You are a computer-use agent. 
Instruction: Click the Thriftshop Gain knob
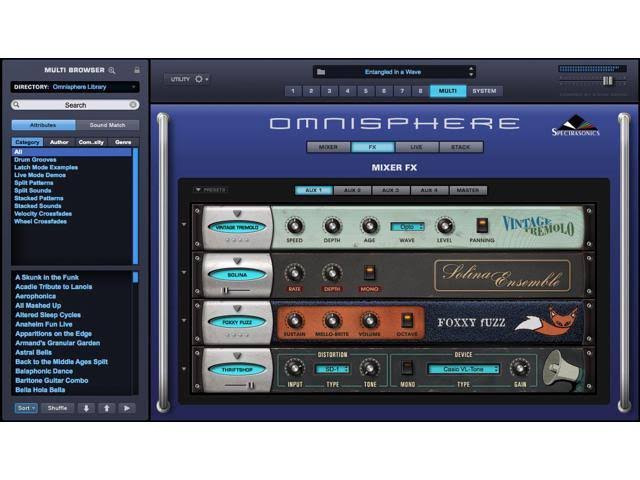[x=520, y=368]
